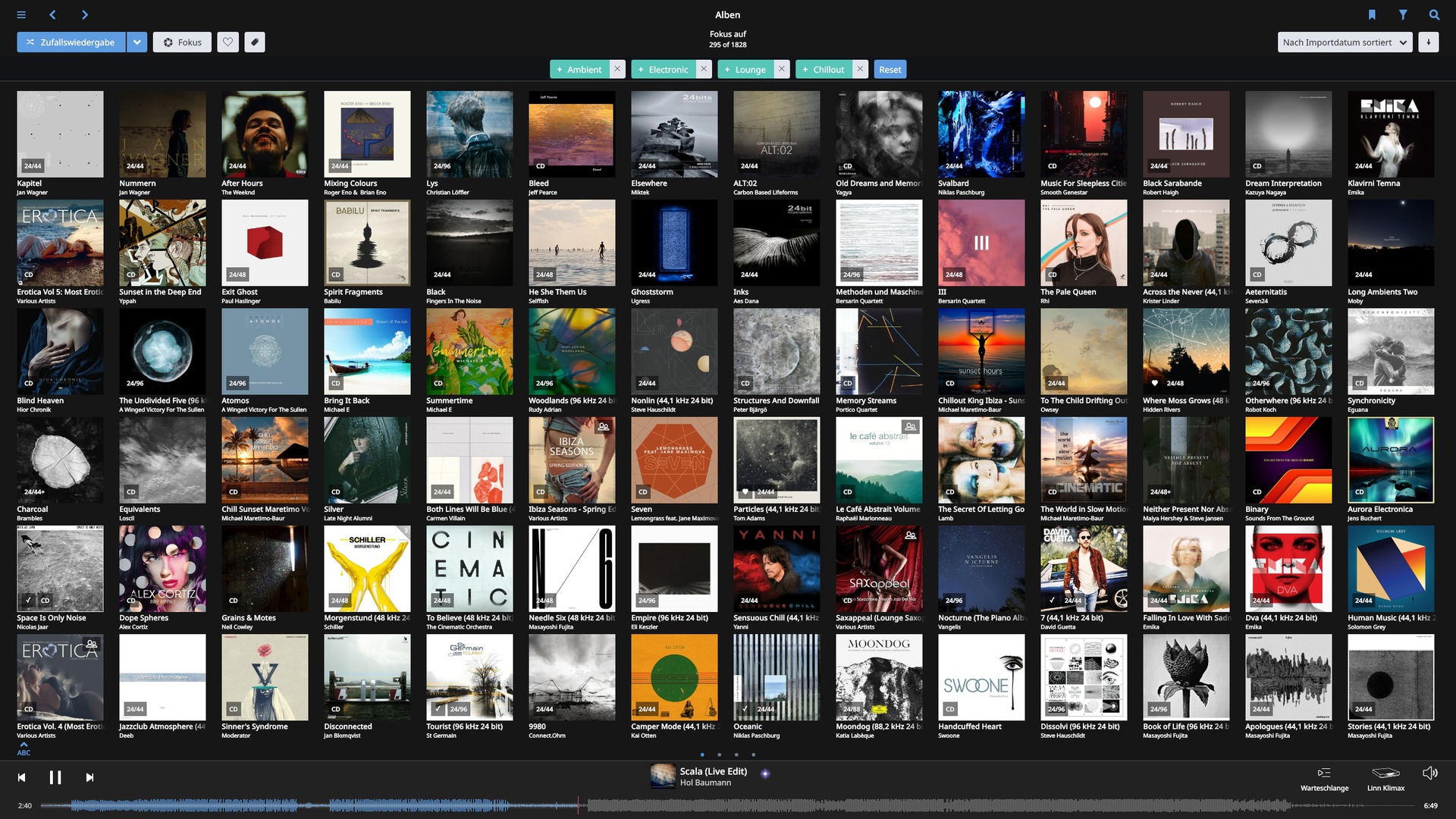Toggle the Chillout filter plus sign

coord(805,70)
